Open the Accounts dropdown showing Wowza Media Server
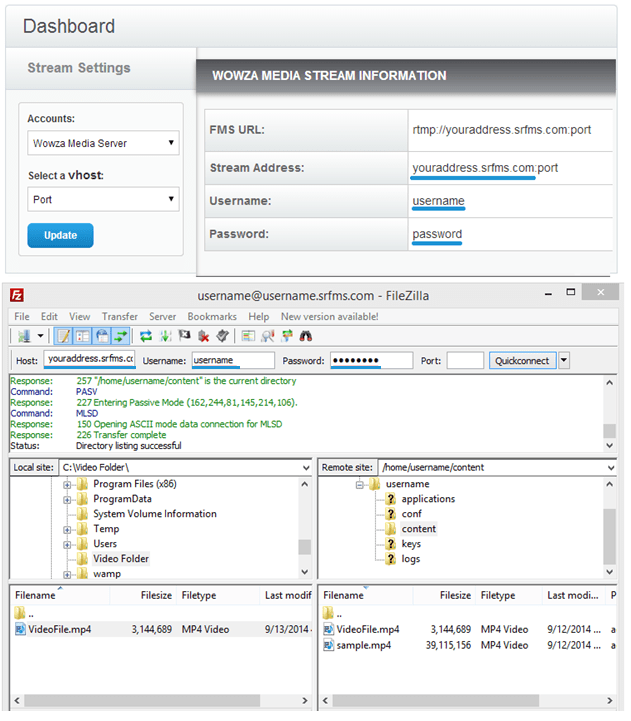The height and width of the screenshot is (721, 631). pyautogui.click(x=104, y=144)
